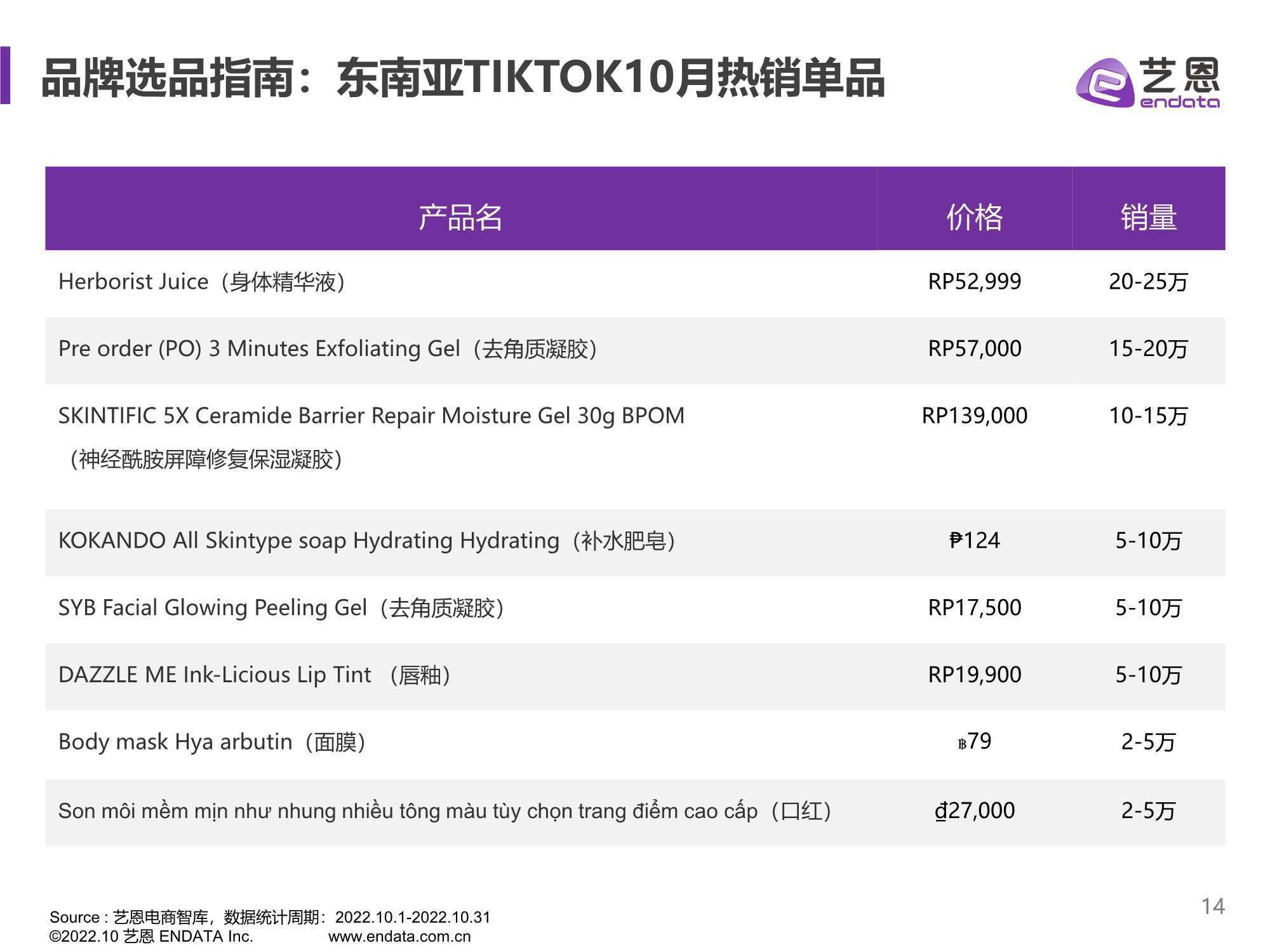Click the Source 艺恩电商智库 footnote

(270, 917)
